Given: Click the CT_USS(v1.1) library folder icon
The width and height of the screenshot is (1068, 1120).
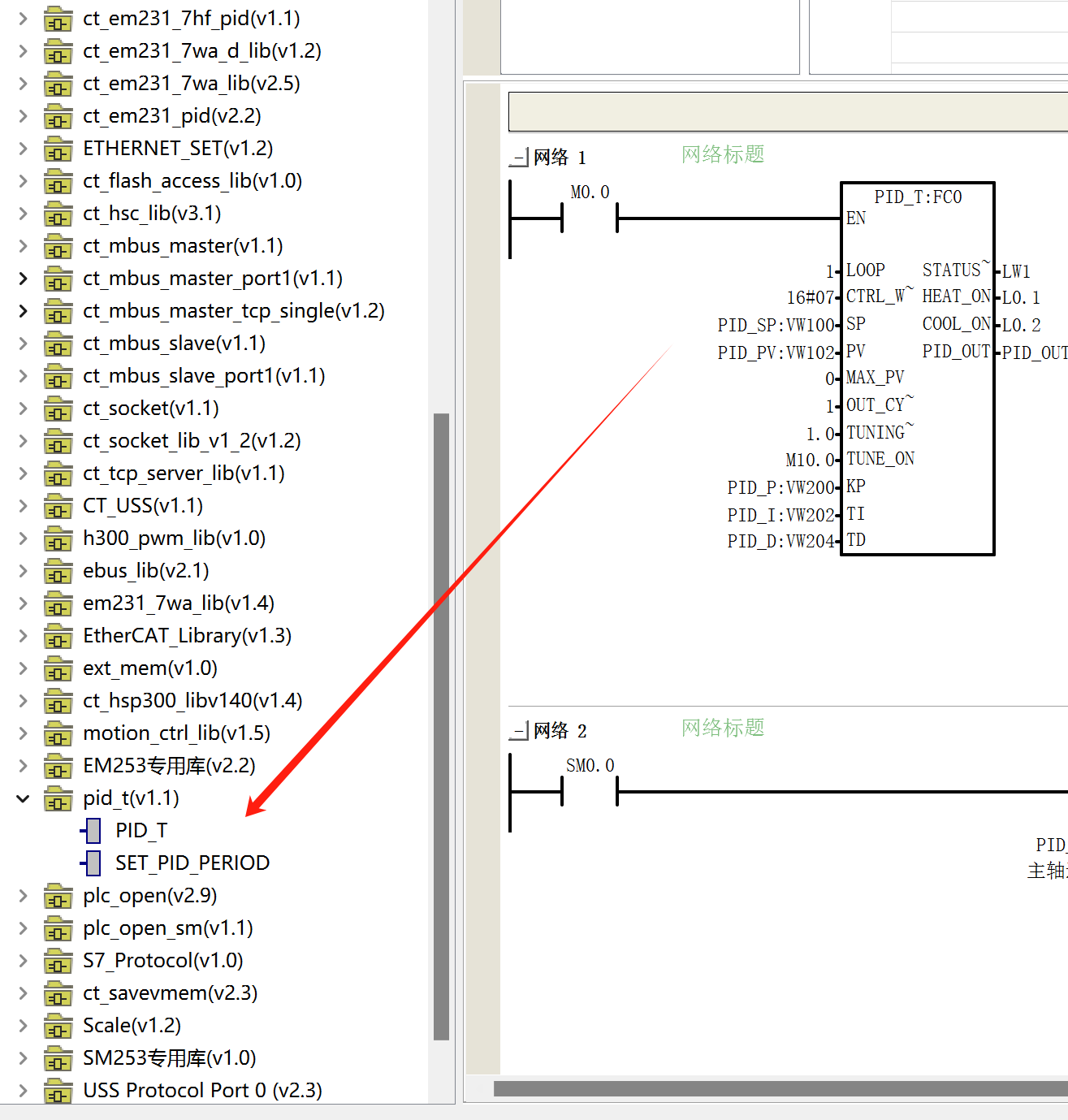Looking at the screenshot, I should (x=58, y=506).
